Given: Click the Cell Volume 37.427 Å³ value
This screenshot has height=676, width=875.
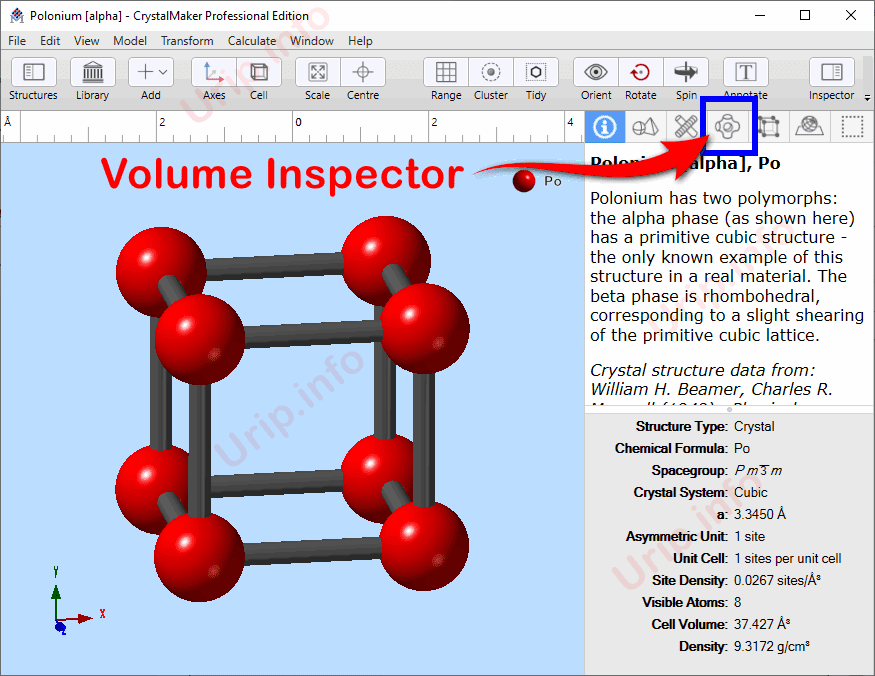Looking at the screenshot, I should [x=762, y=624].
